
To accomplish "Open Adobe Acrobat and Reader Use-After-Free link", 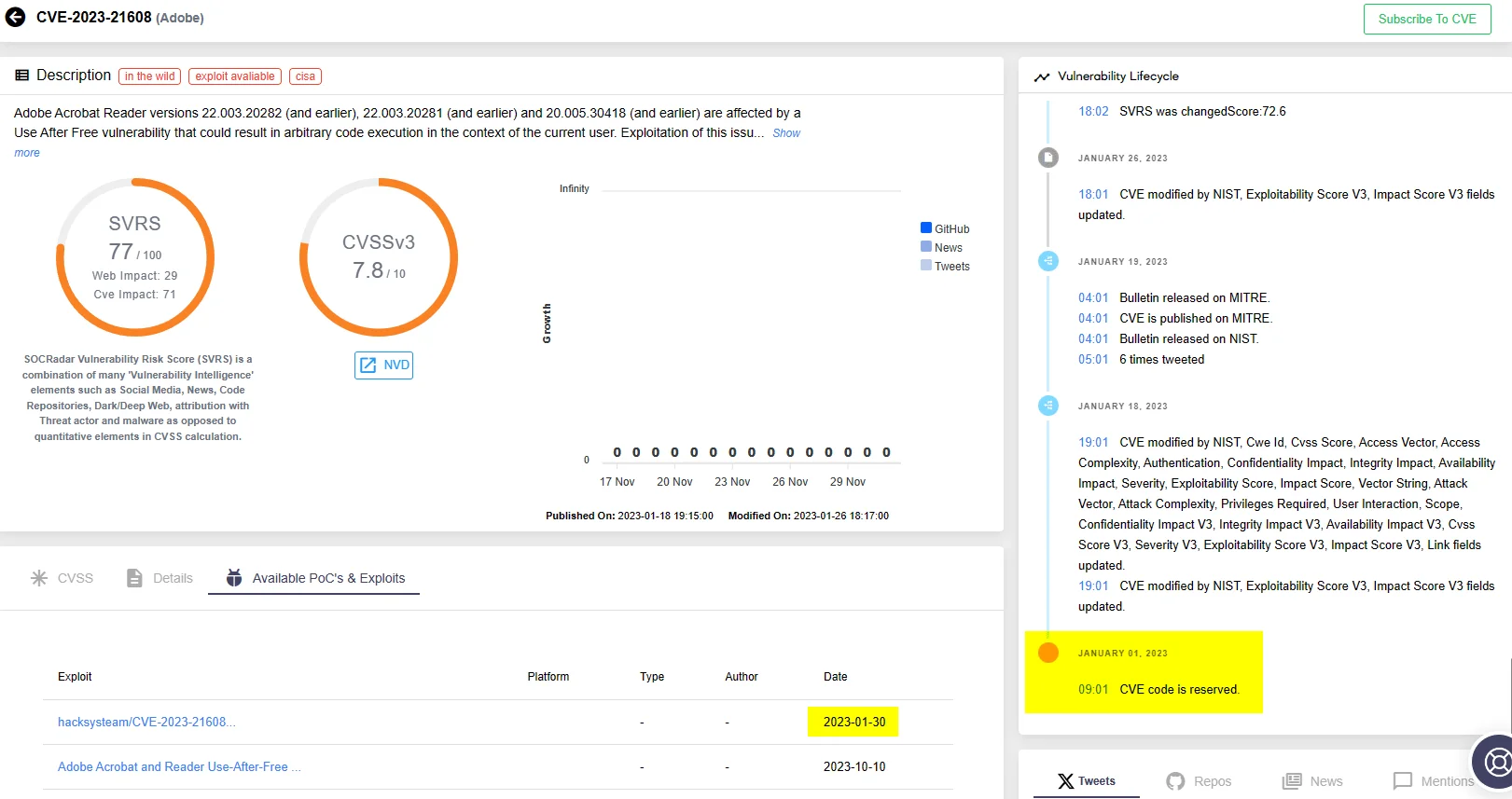I will pyautogui.click(x=179, y=766).
